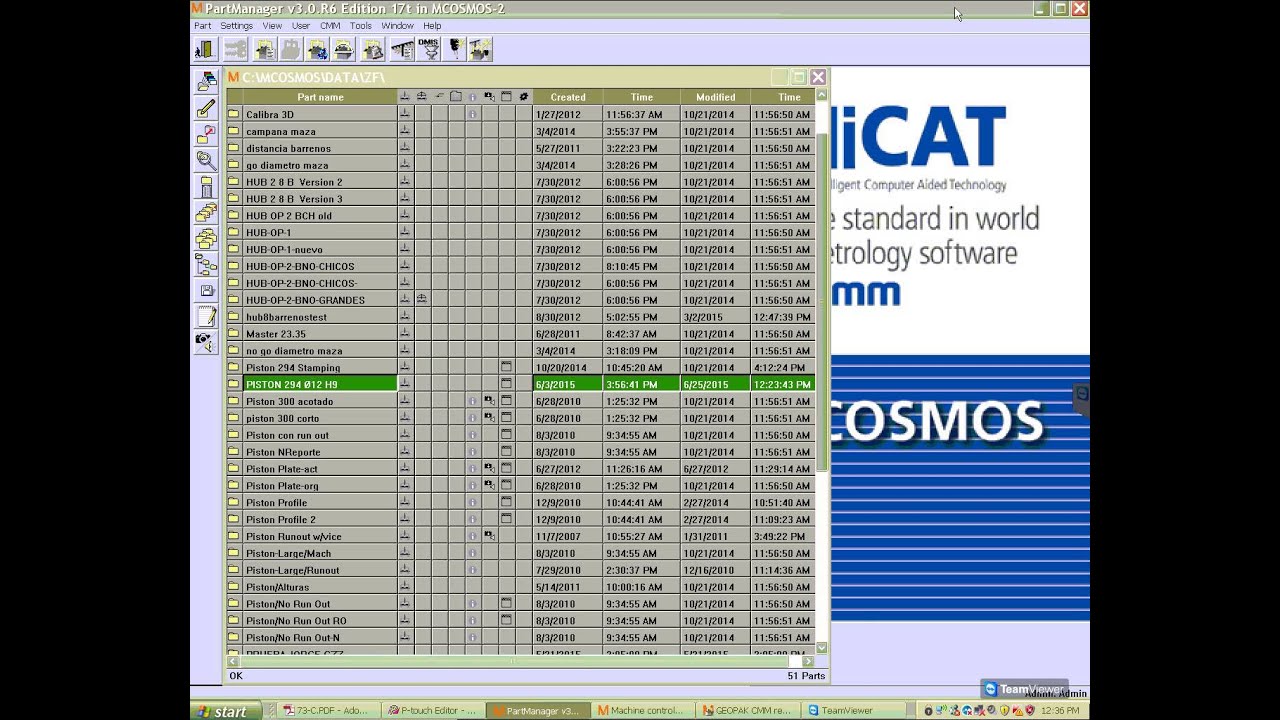This screenshot has height=720, width=1280.
Task: Switch to GEOPAK CMM taskbar item
Action: pyautogui.click(x=747, y=711)
